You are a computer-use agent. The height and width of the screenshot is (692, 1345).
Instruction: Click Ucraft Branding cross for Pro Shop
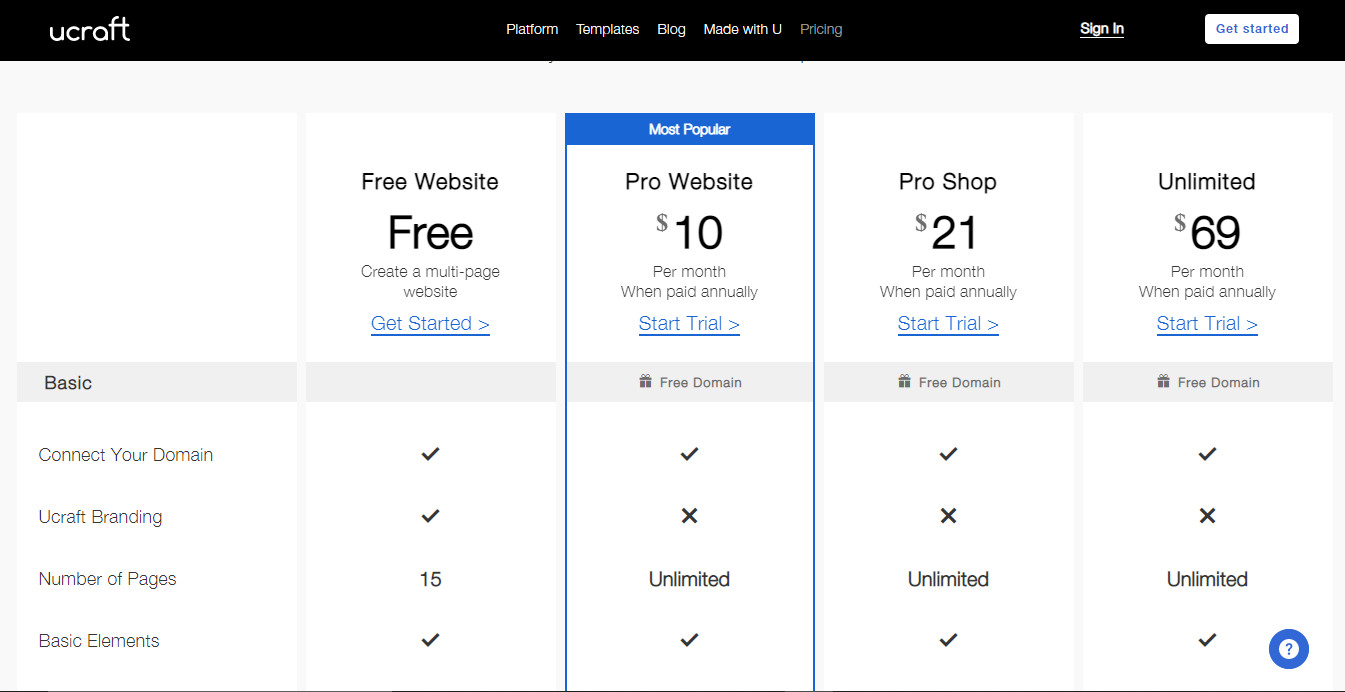pyautogui.click(x=948, y=516)
